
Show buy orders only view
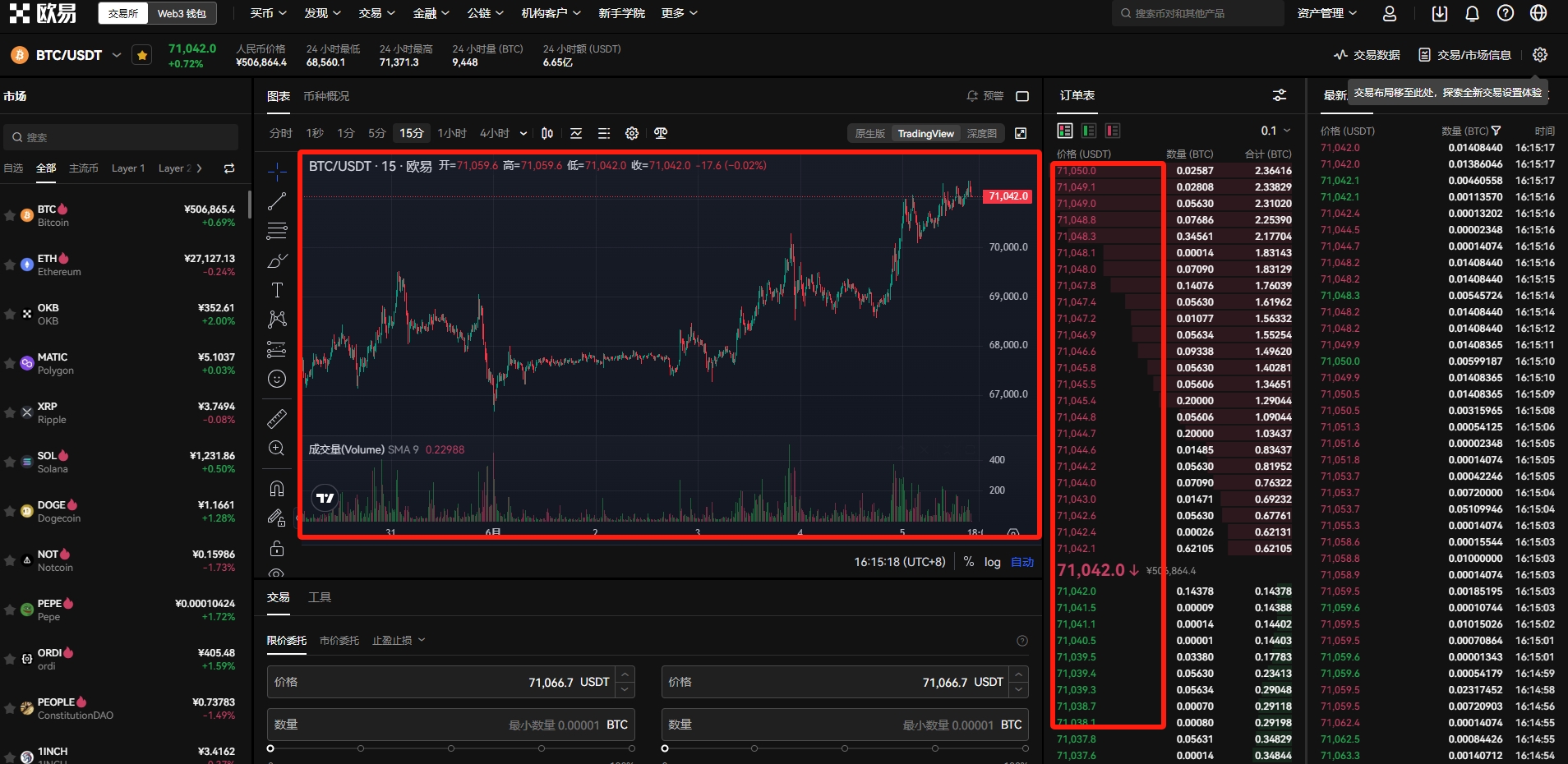click(1089, 131)
